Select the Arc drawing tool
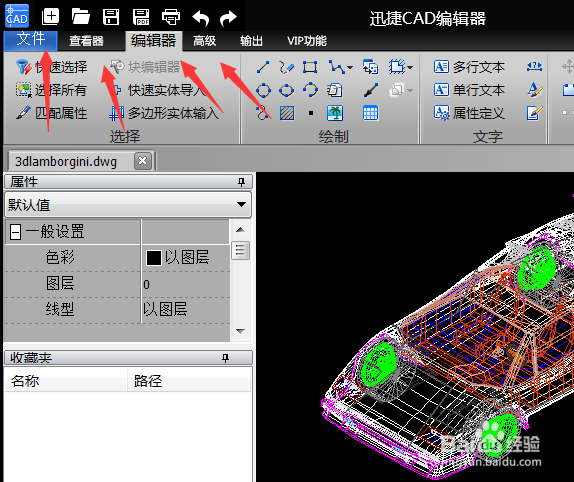The width and height of the screenshot is (574, 482). 310,90
